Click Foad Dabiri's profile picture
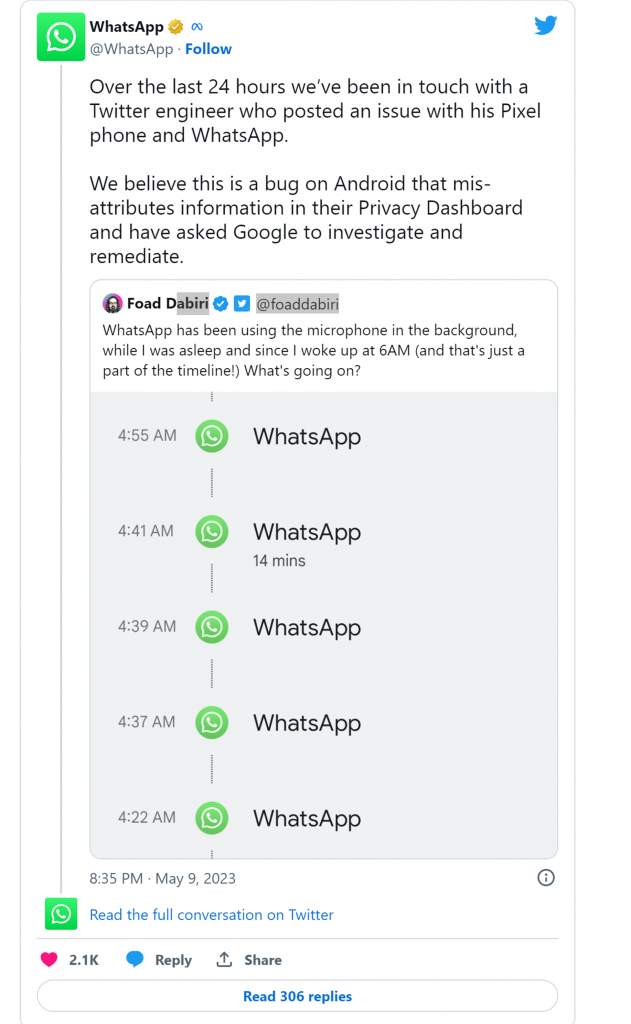Viewport: 631px width, 1024px height. click(x=112, y=303)
